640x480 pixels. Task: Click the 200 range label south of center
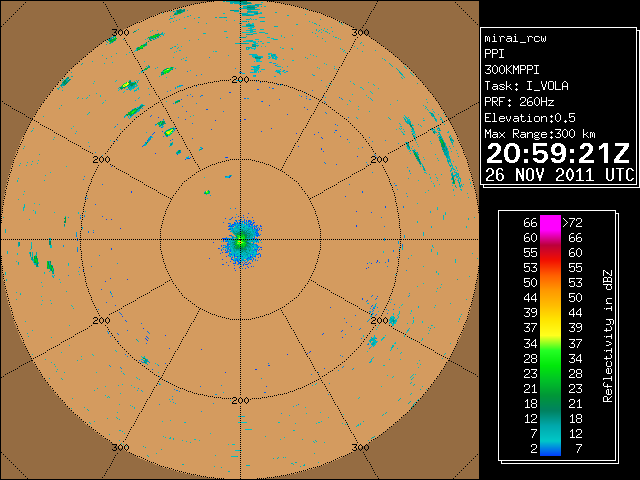(x=240, y=401)
